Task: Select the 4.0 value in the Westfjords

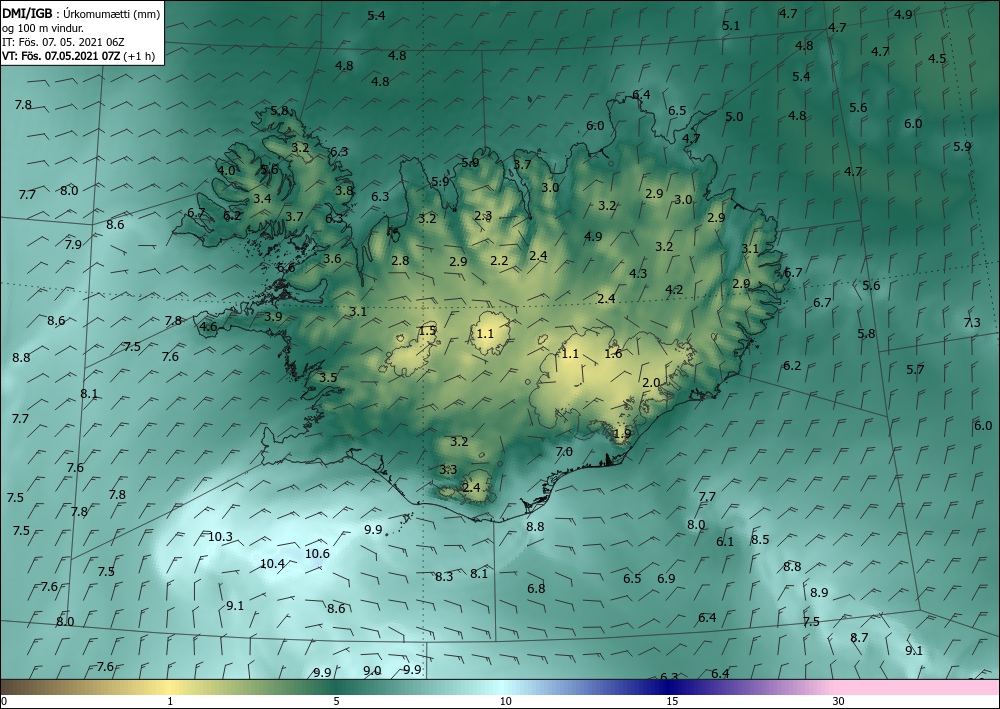Action: point(226,170)
